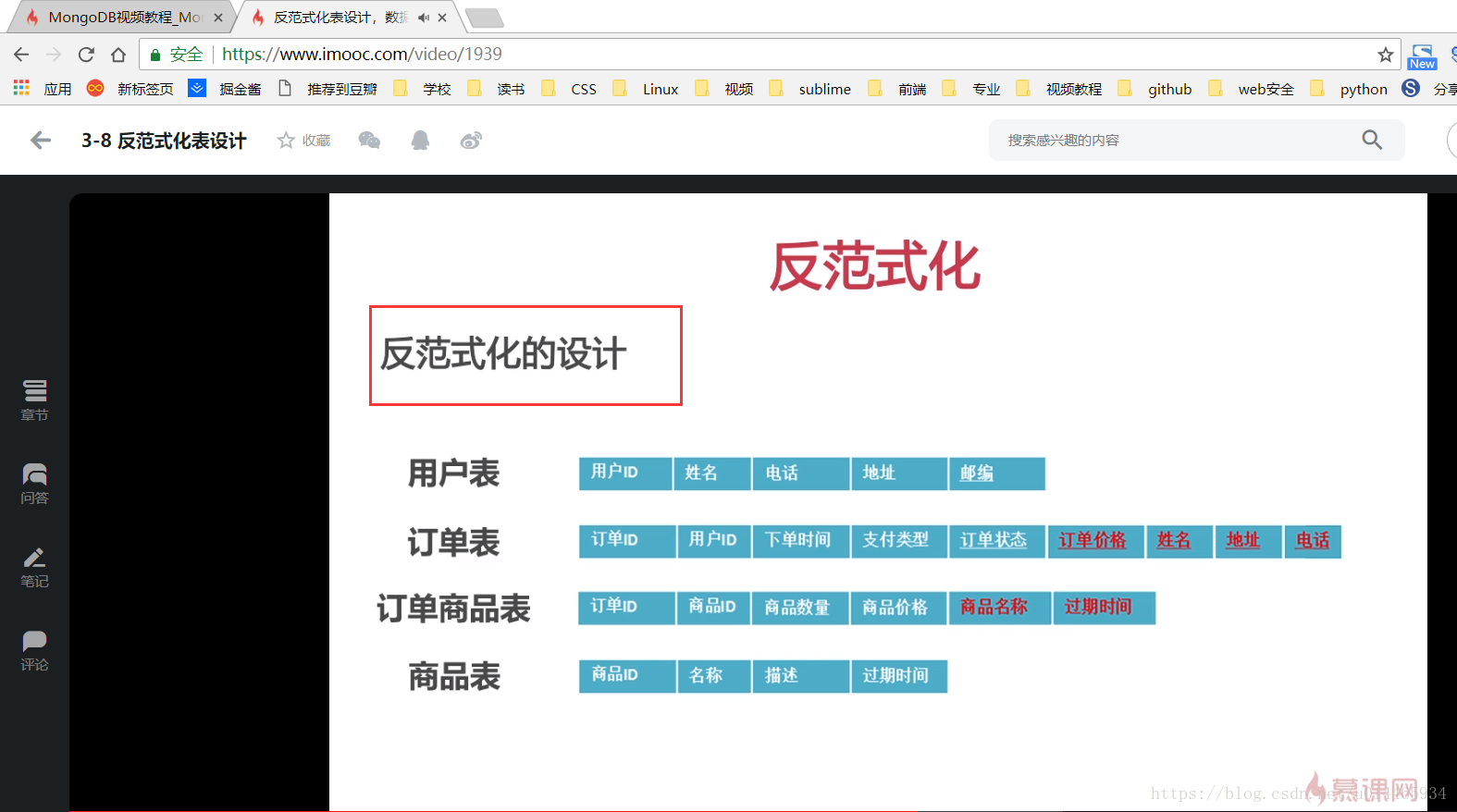
Task: Open the 新标签页 bookmark
Action: click(130, 89)
